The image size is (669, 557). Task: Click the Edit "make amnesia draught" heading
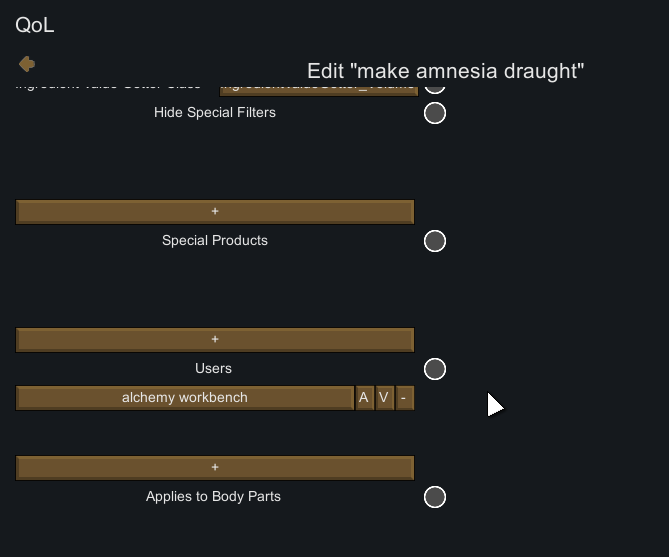(445, 71)
